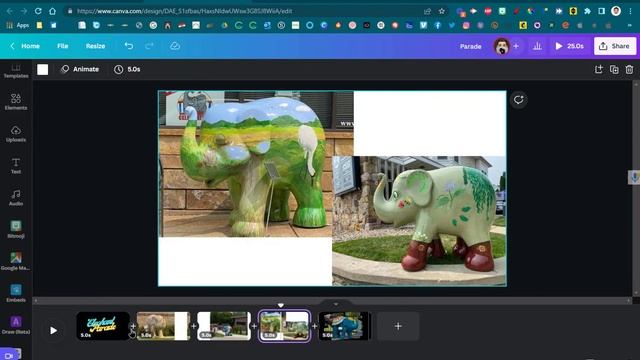Image resolution: width=640 pixels, height=360 pixels.
Task: Select the Elephant Parade title page thumbnail
Action: (x=103, y=326)
